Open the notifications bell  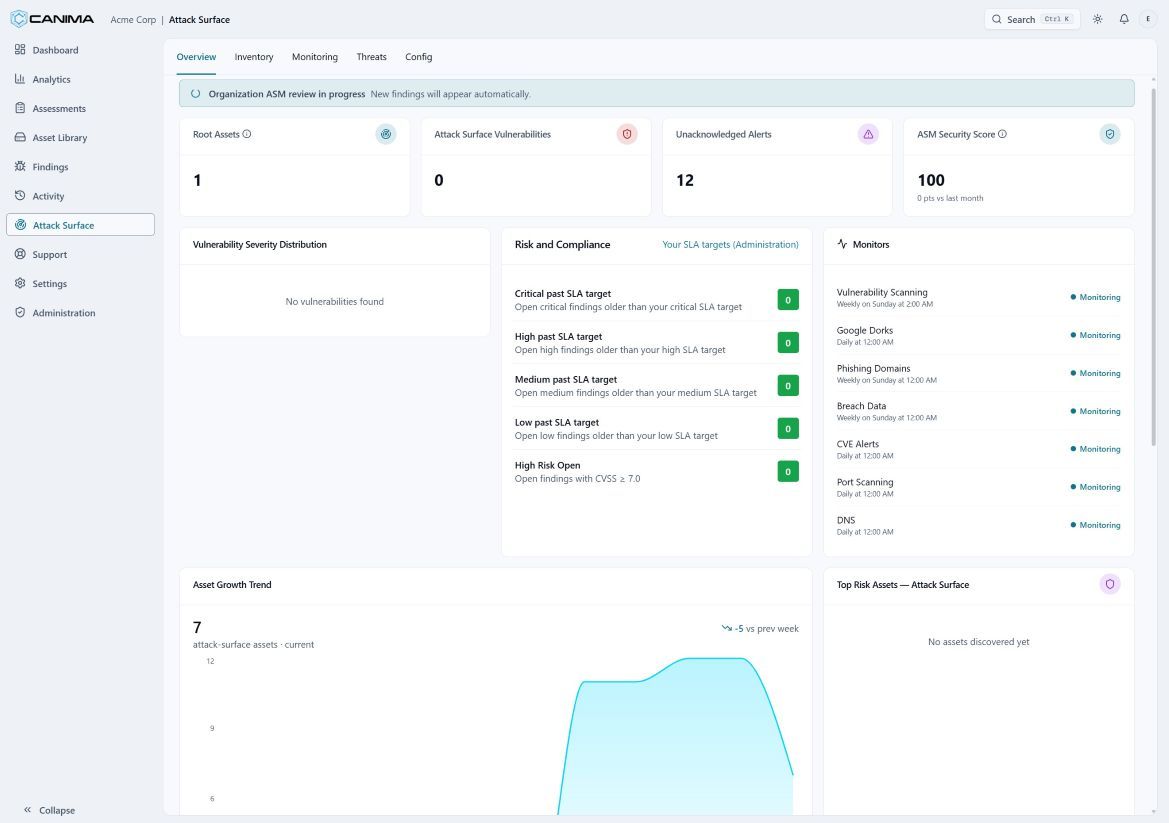pos(1124,19)
